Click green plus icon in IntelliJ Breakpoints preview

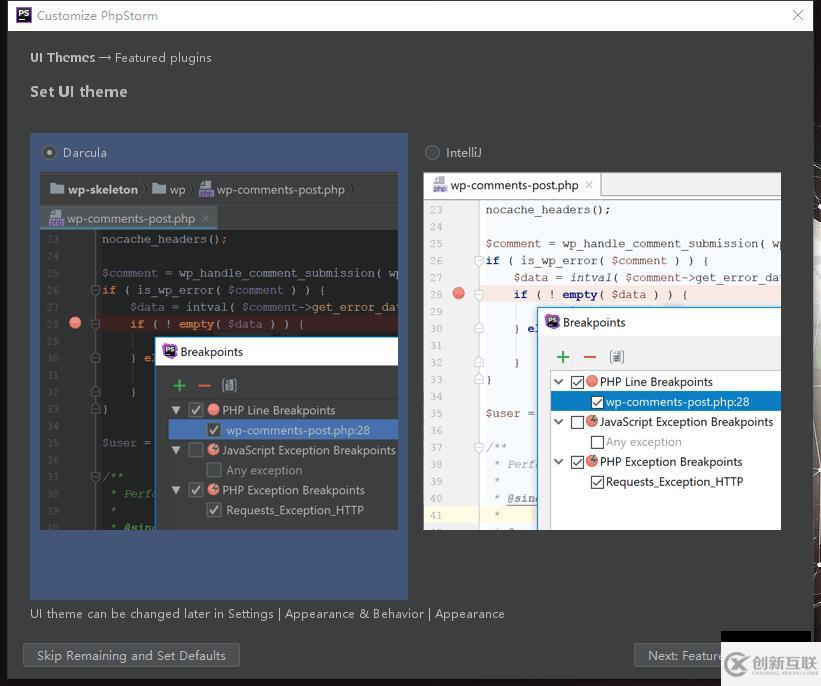tap(563, 357)
